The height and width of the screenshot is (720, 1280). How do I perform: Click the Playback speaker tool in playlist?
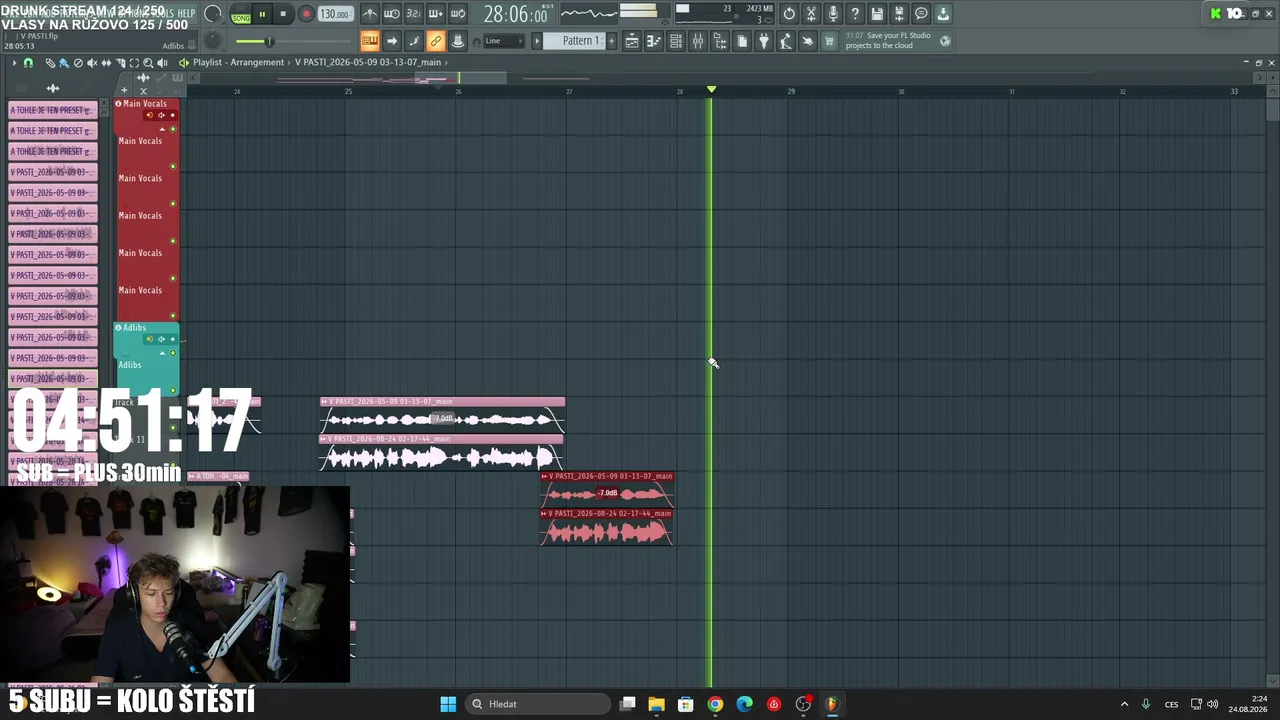pos(162,63)
